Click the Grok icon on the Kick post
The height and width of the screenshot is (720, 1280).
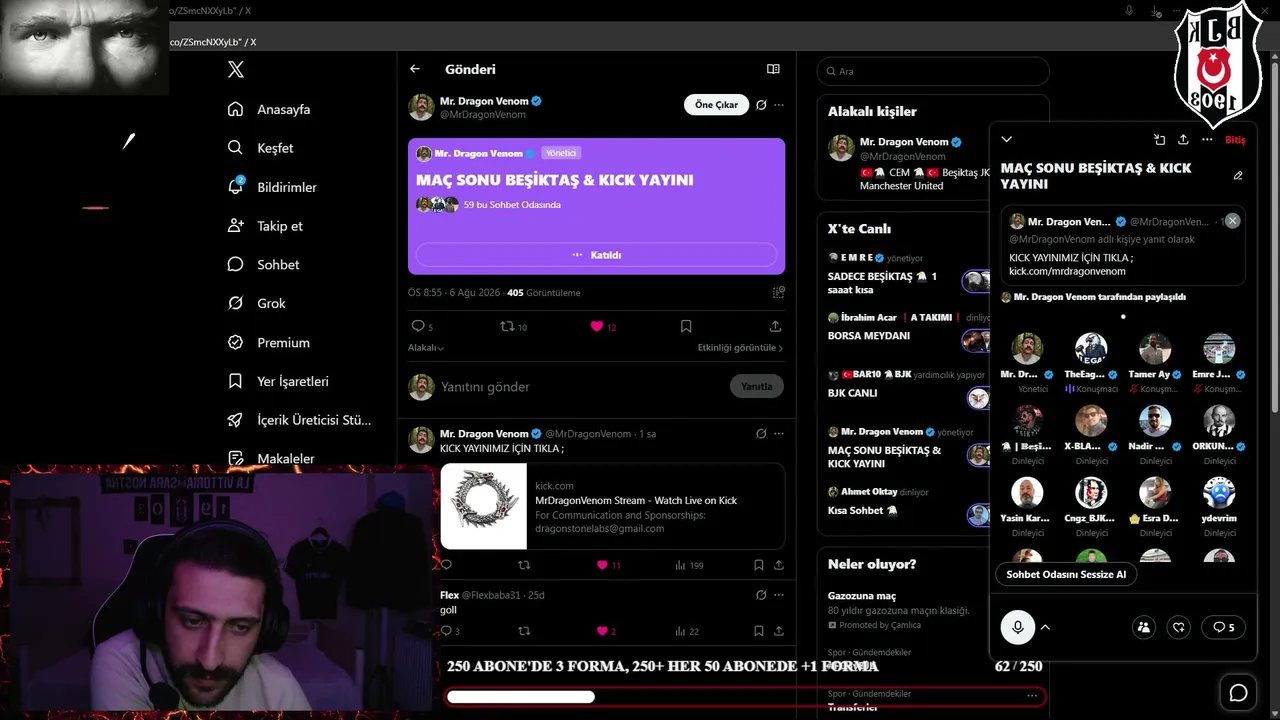[x=761, y=434]
